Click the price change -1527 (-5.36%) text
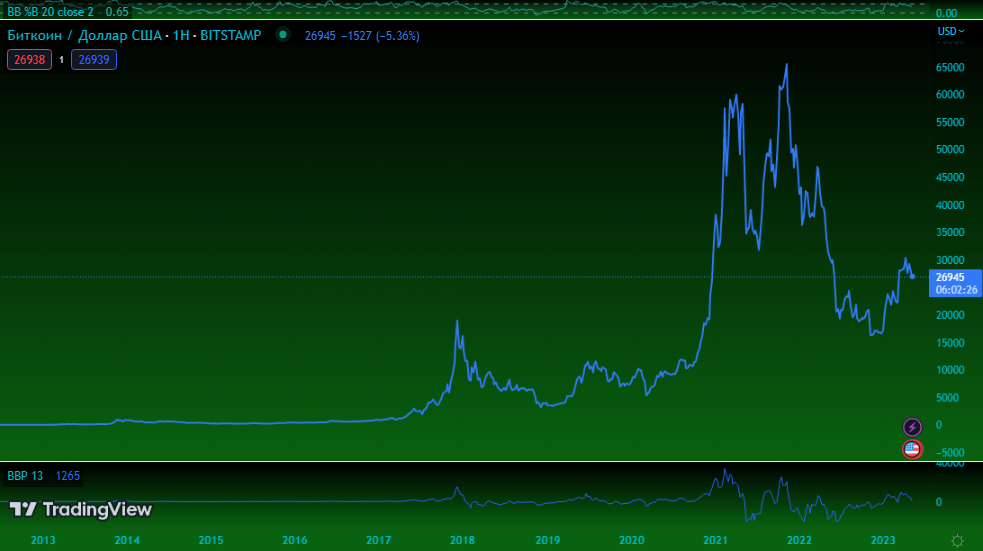Image resolution: width=983 pixels, height=551 pixels. click(x=380, y=36)
